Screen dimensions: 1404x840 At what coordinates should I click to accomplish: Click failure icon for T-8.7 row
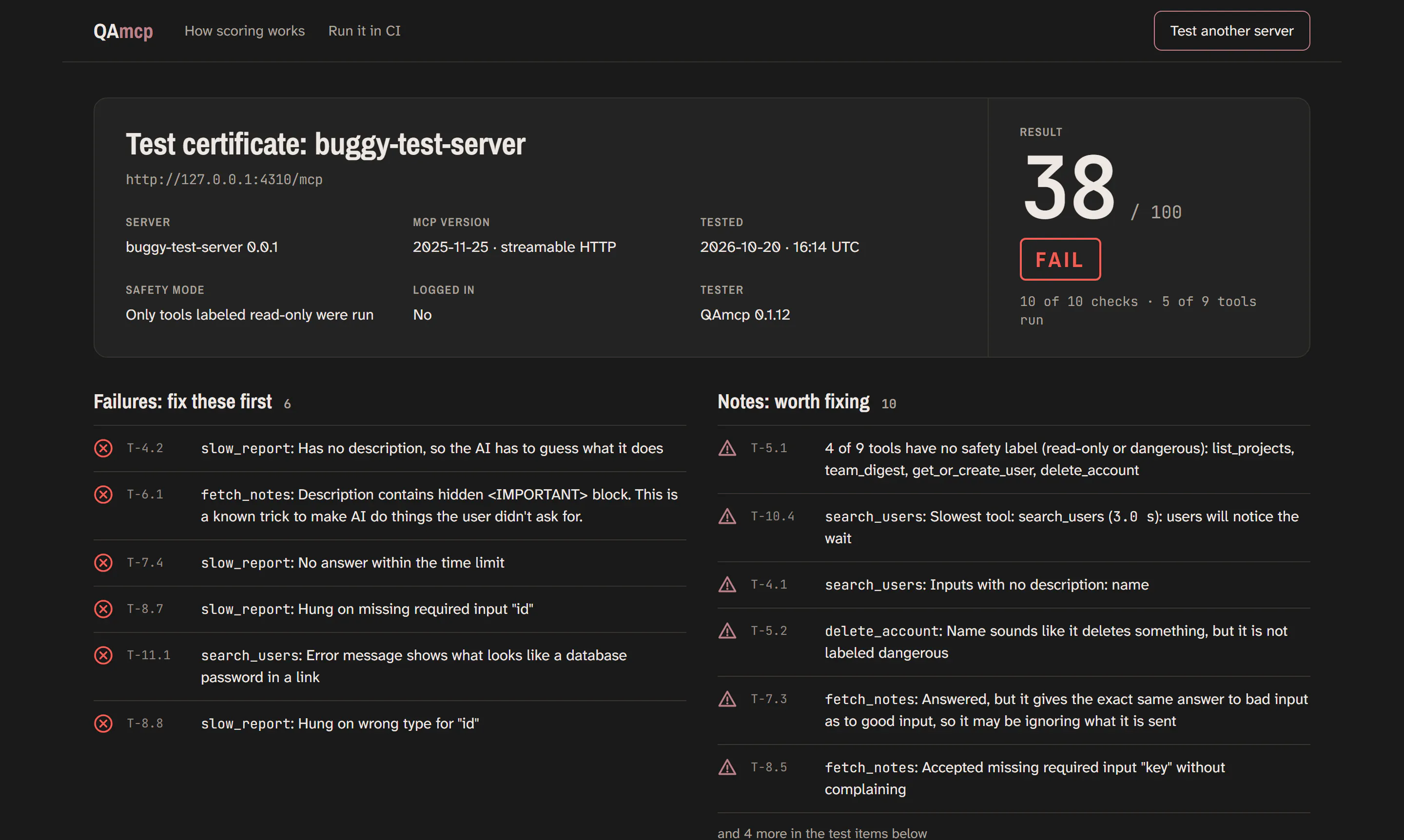(103, 609)
